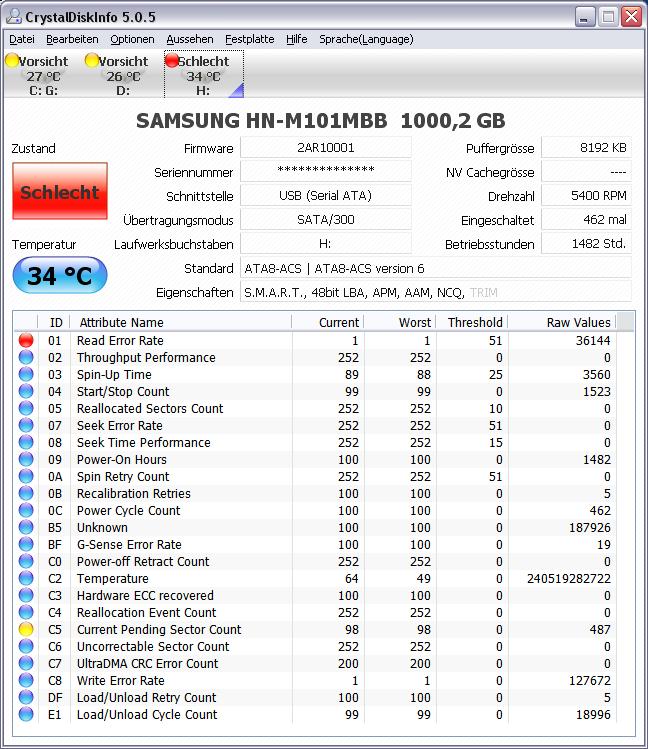
Task: Click the red status icon for Read Error Rate
Action: click(x=26, y=340)
